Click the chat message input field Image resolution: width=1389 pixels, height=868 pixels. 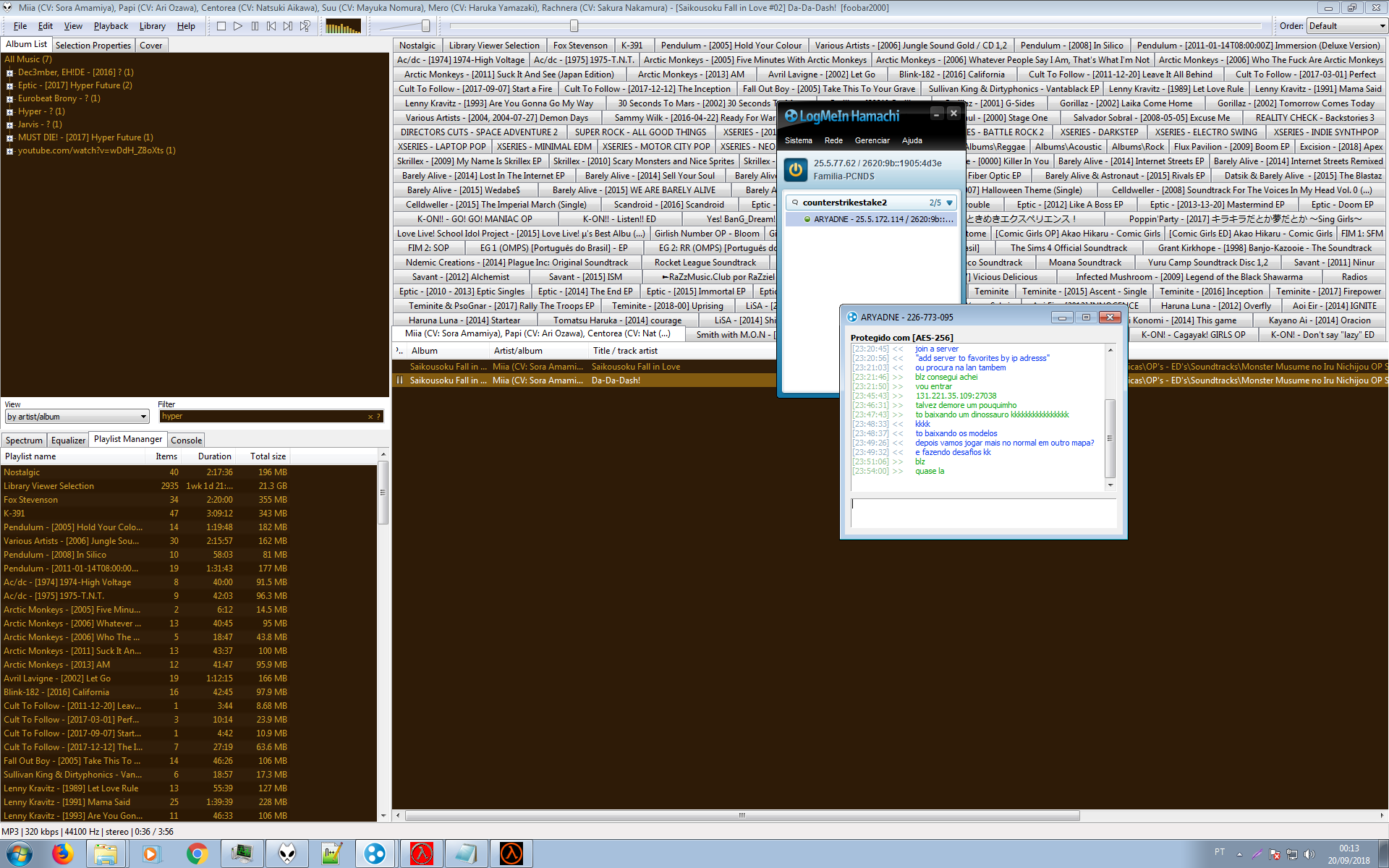pos(982,513)
